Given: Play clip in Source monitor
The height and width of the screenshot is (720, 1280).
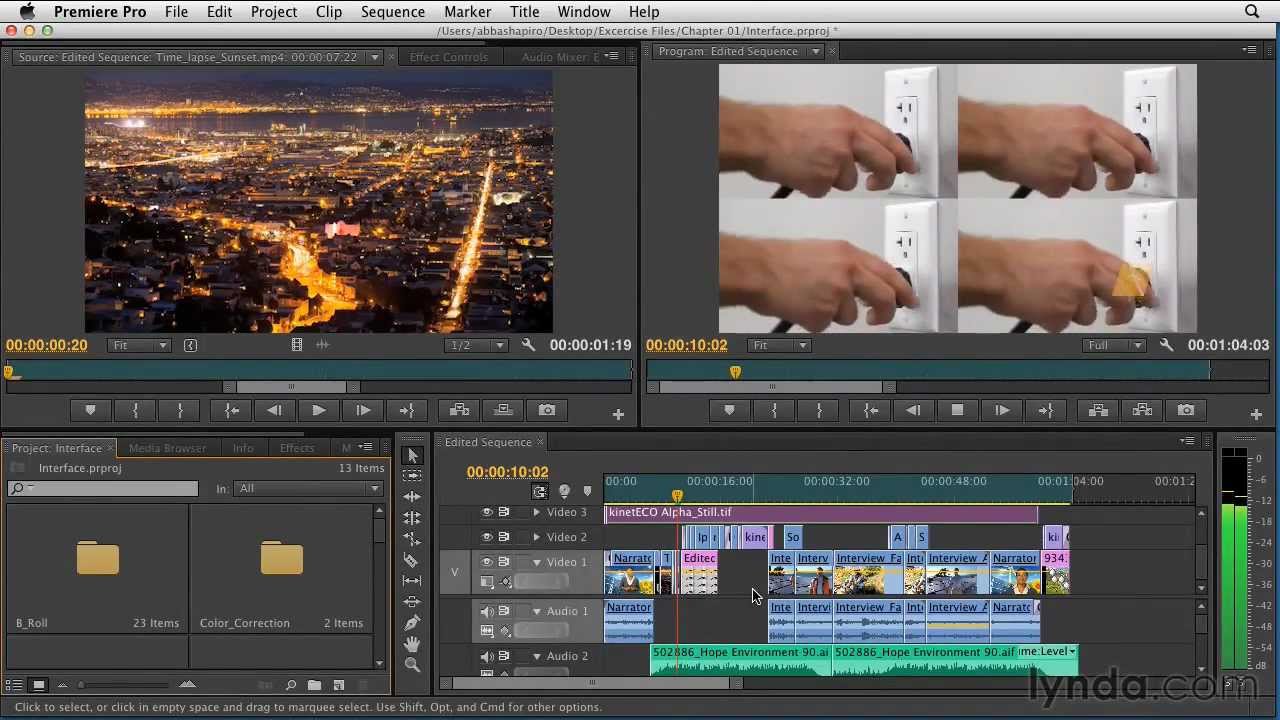Looking at the screenshot, I should click(x=318, y=410).
